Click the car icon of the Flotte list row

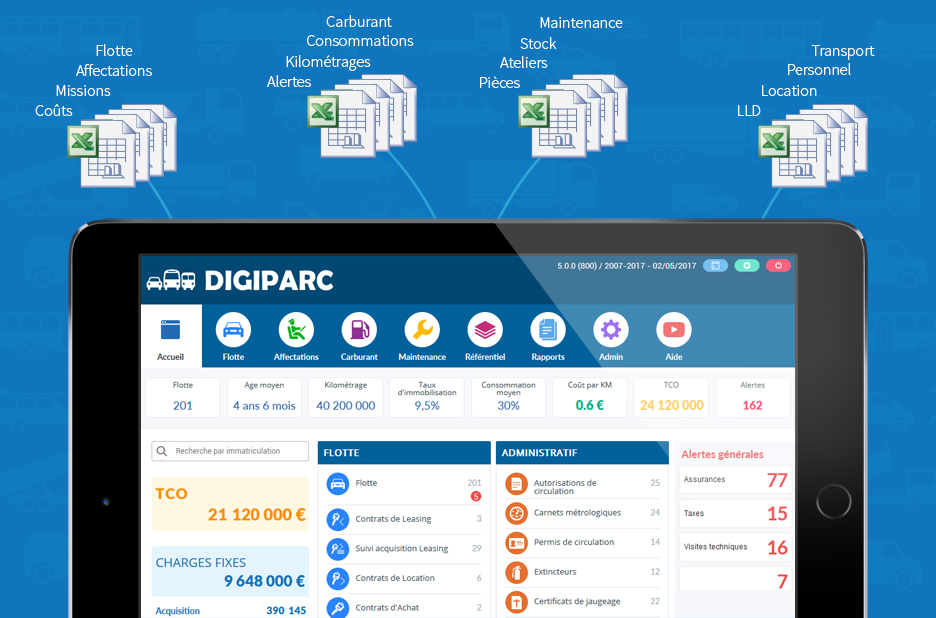point(338,484)
